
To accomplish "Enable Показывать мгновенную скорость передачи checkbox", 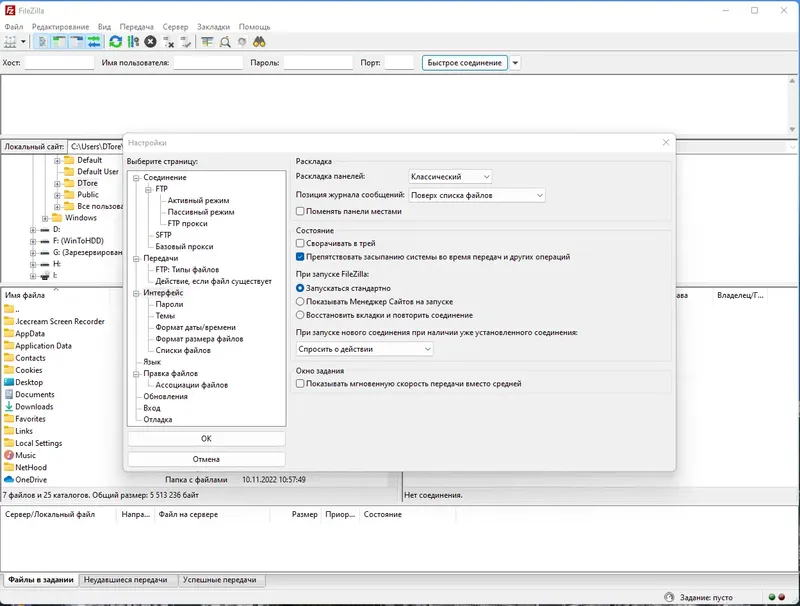I will point(300,384).
